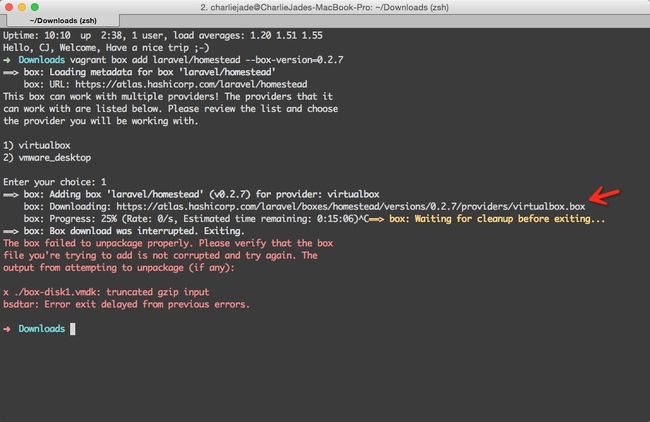Image resolution: width=650 pixels, height=422 pixels.
Task: Click the terminal cursor after last Downloads prompt
Action: click(73, 329)
